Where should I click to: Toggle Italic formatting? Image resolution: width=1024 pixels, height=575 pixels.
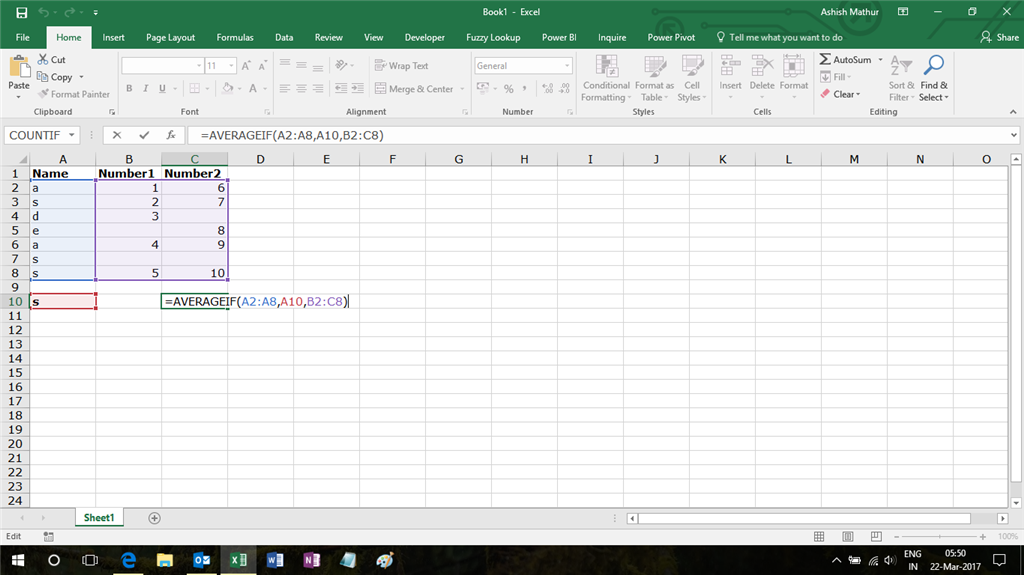(146, 88)
